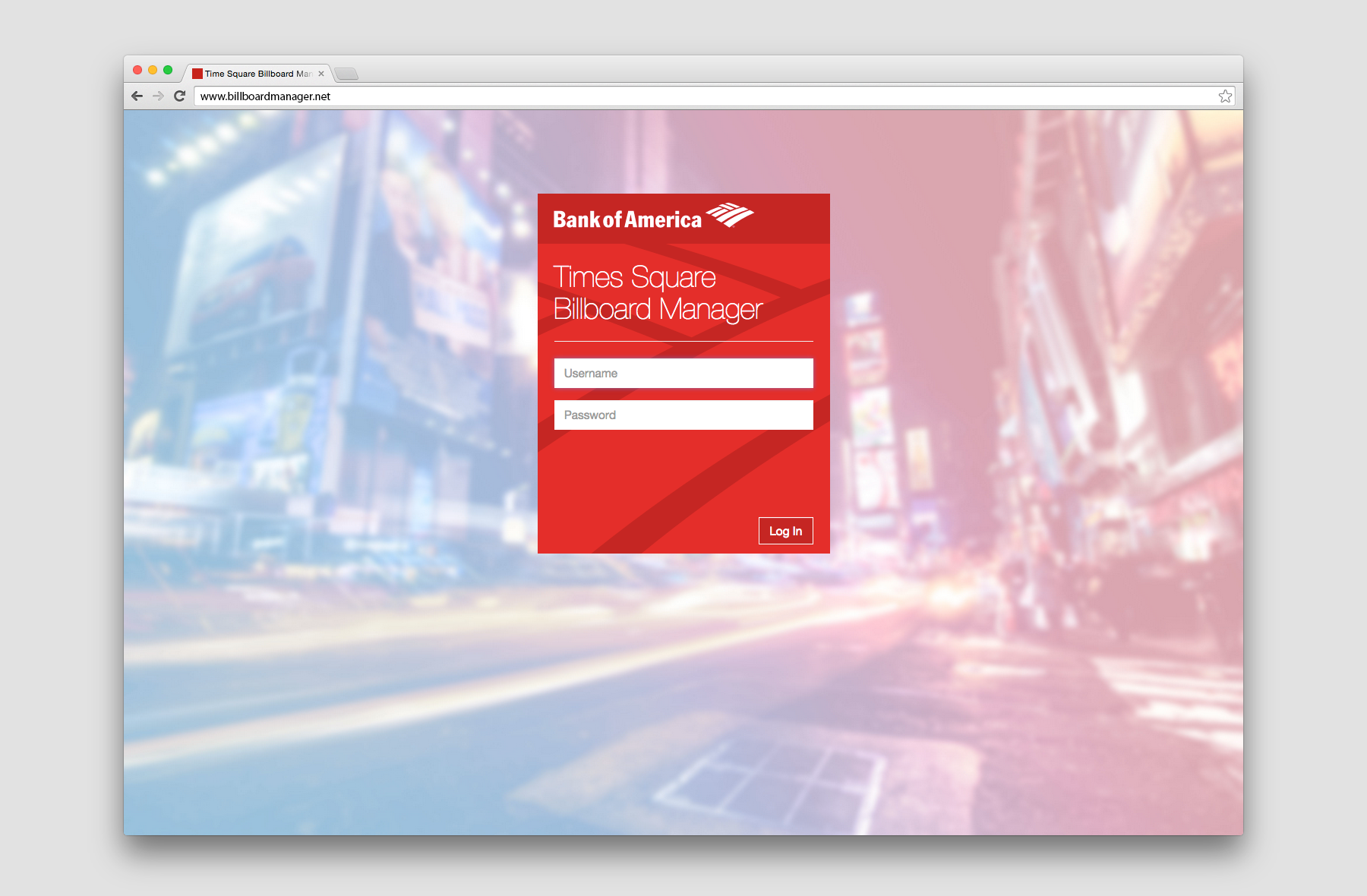Open a new browser tab
Viewport: 1367px width, 896px height.
click(346, 74)
